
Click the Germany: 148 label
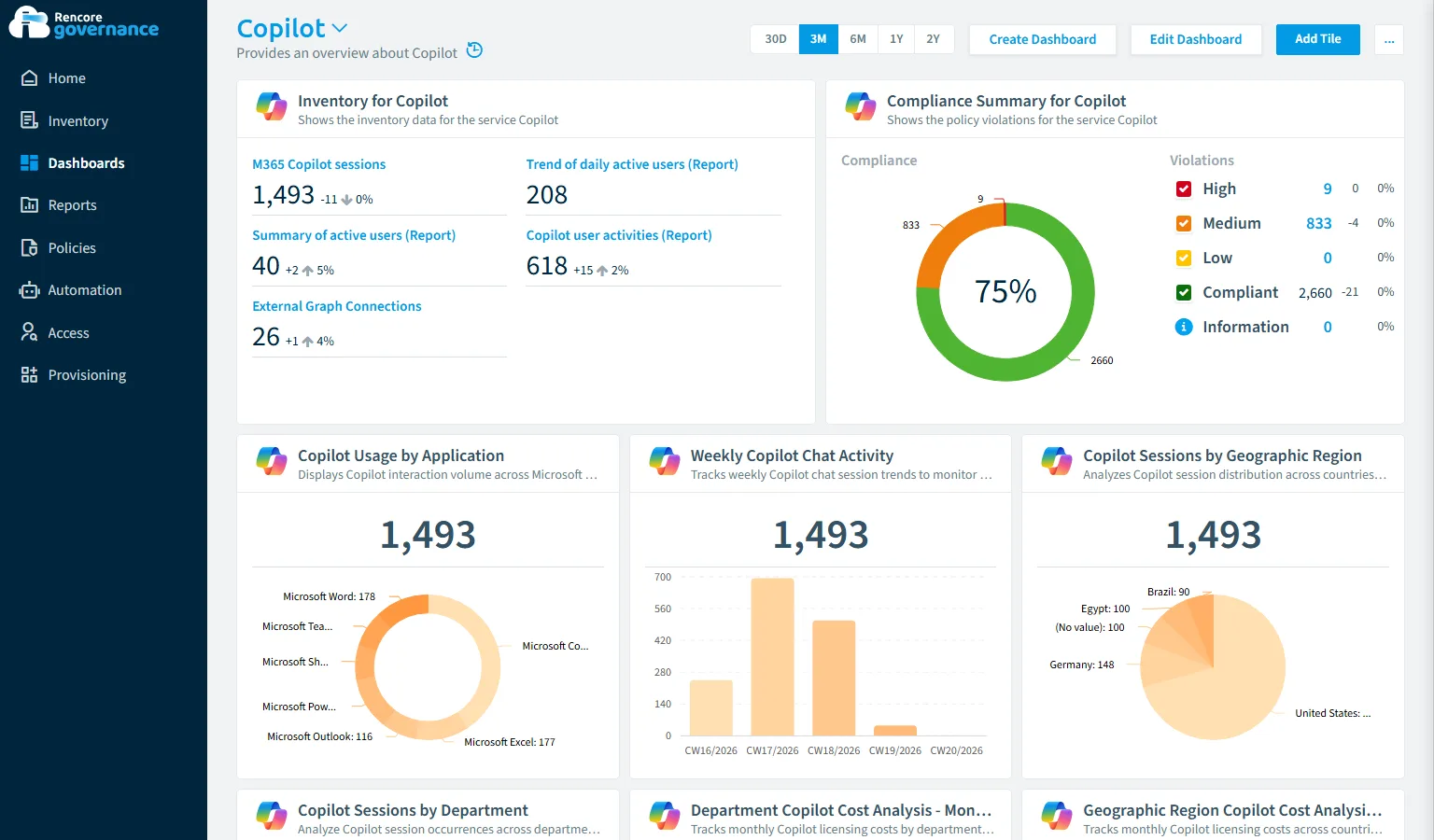[1081, 665]
